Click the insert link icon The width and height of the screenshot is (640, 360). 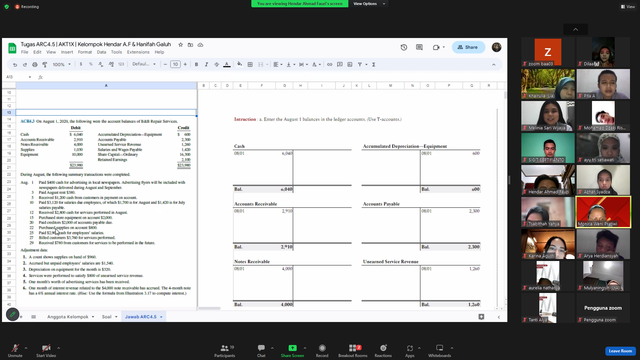[329, 64]
